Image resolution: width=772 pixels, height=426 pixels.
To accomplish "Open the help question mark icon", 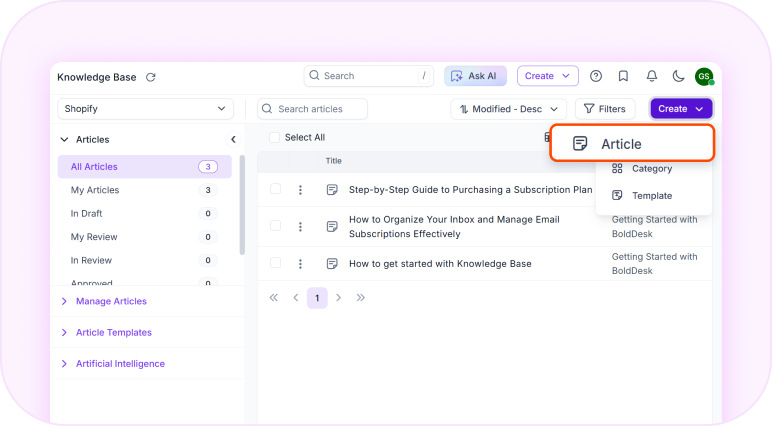I will pos(596,76).
